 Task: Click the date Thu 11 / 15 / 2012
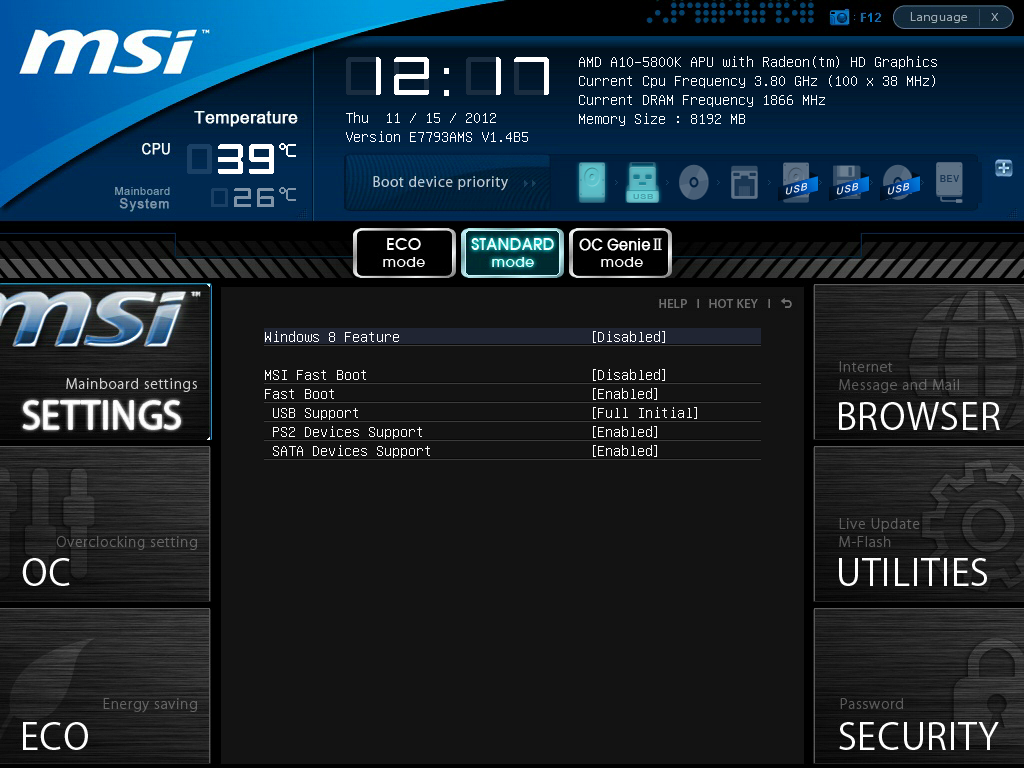coord(421,118)
